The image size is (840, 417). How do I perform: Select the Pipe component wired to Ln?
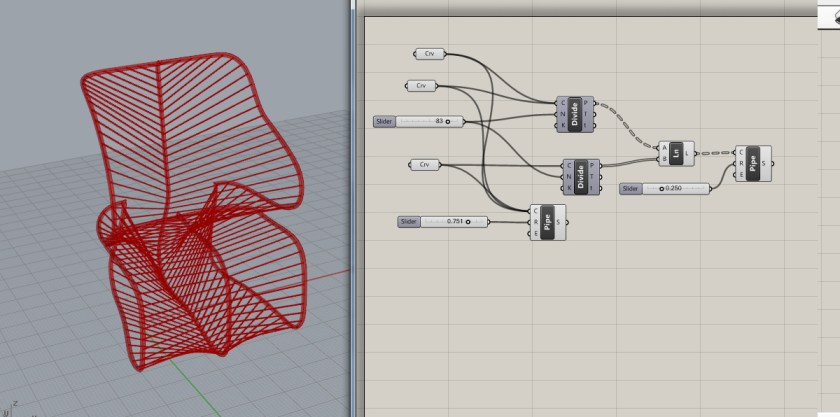pyautogui.click(x=751, y=163)
